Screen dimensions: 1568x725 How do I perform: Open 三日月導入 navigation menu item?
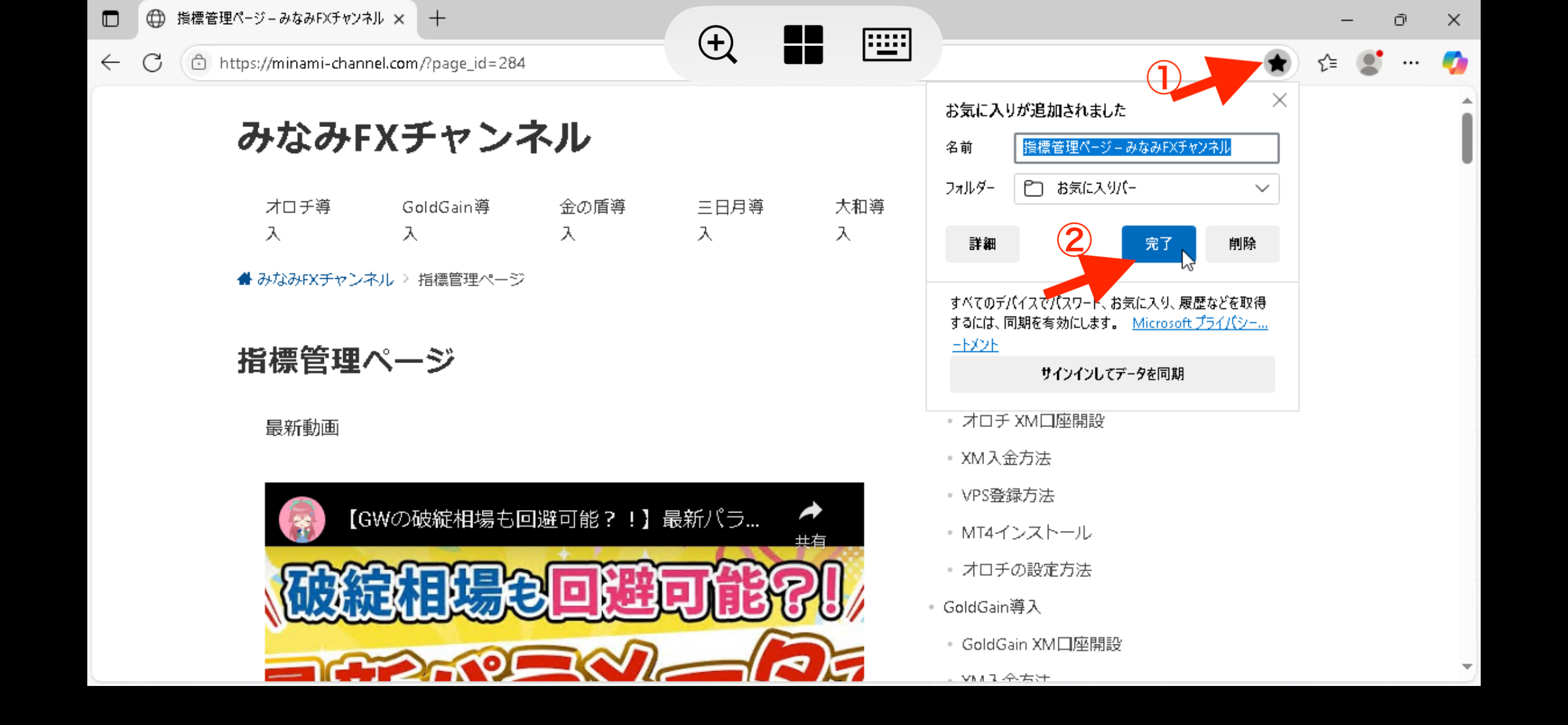click(x=731, y=220)
